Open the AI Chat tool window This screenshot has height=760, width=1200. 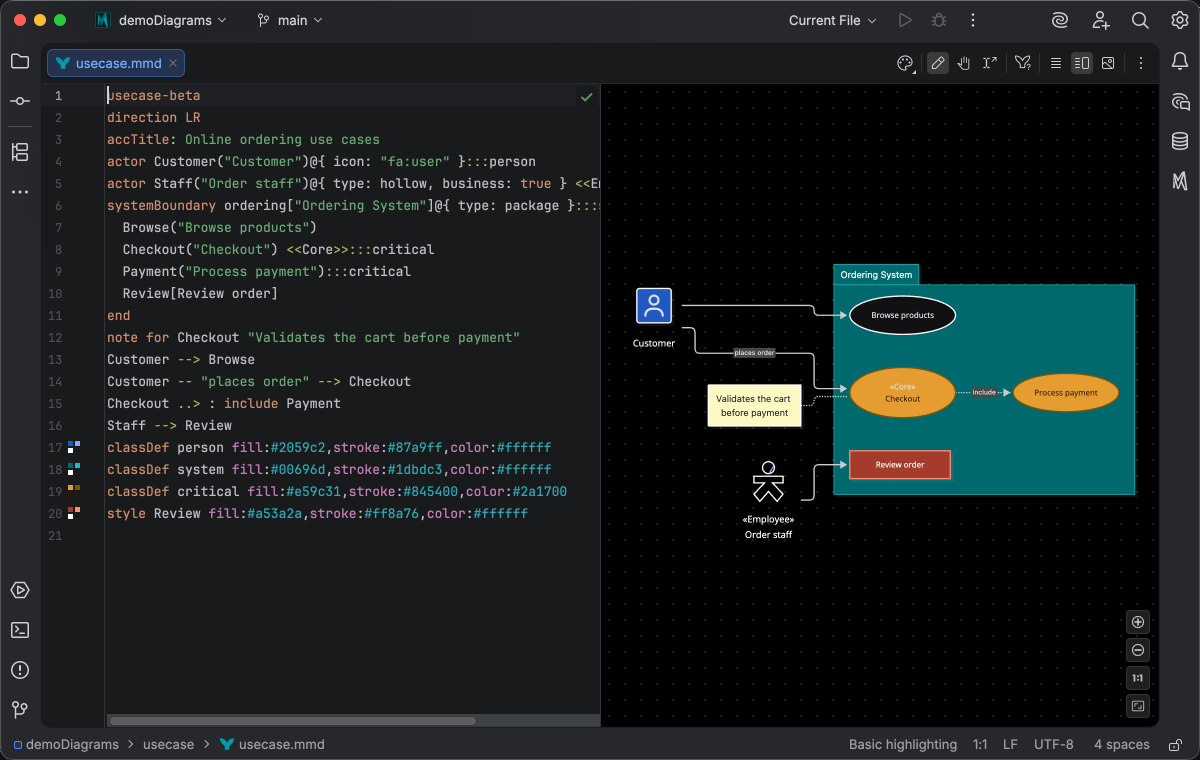pyautogui.click(x=1180, y=101)
